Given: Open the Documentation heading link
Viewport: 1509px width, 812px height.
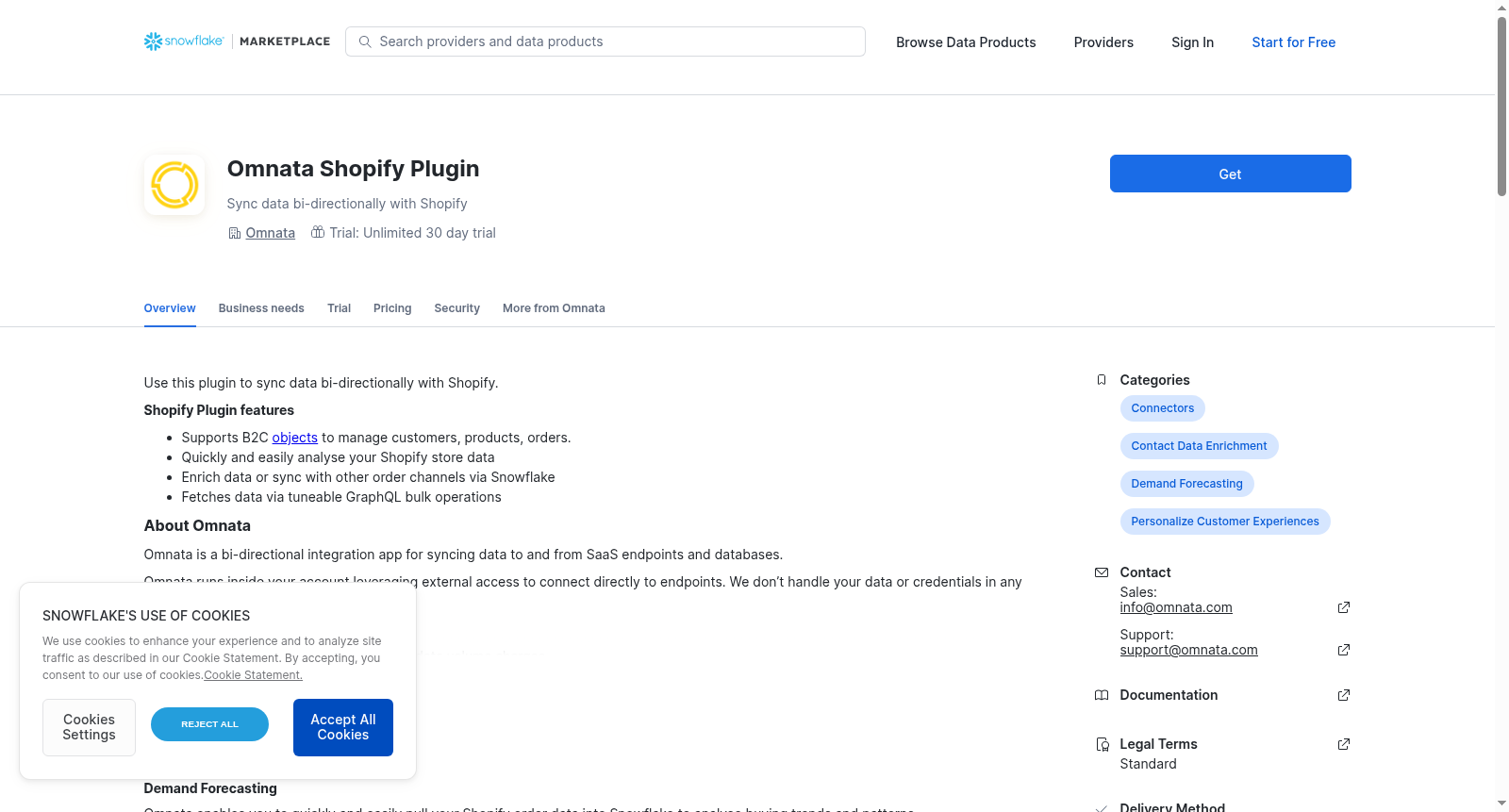Looking at the screenshot, I should [x=1169, y=695].
